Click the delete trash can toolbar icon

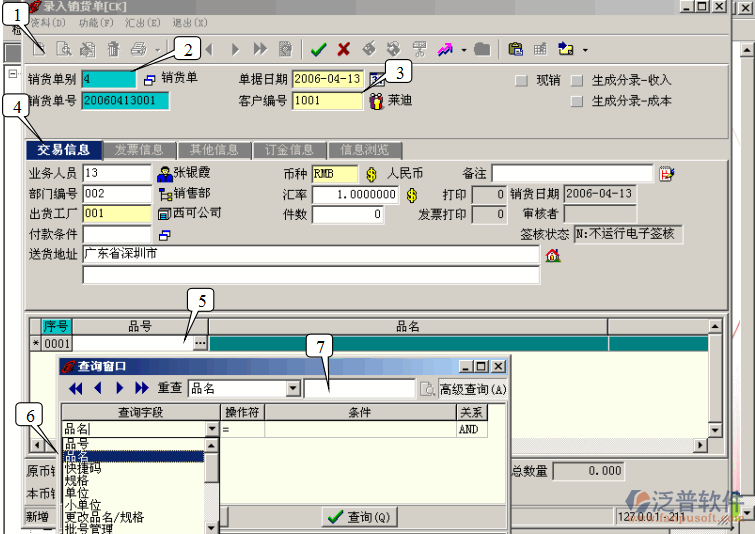[113, 49]
